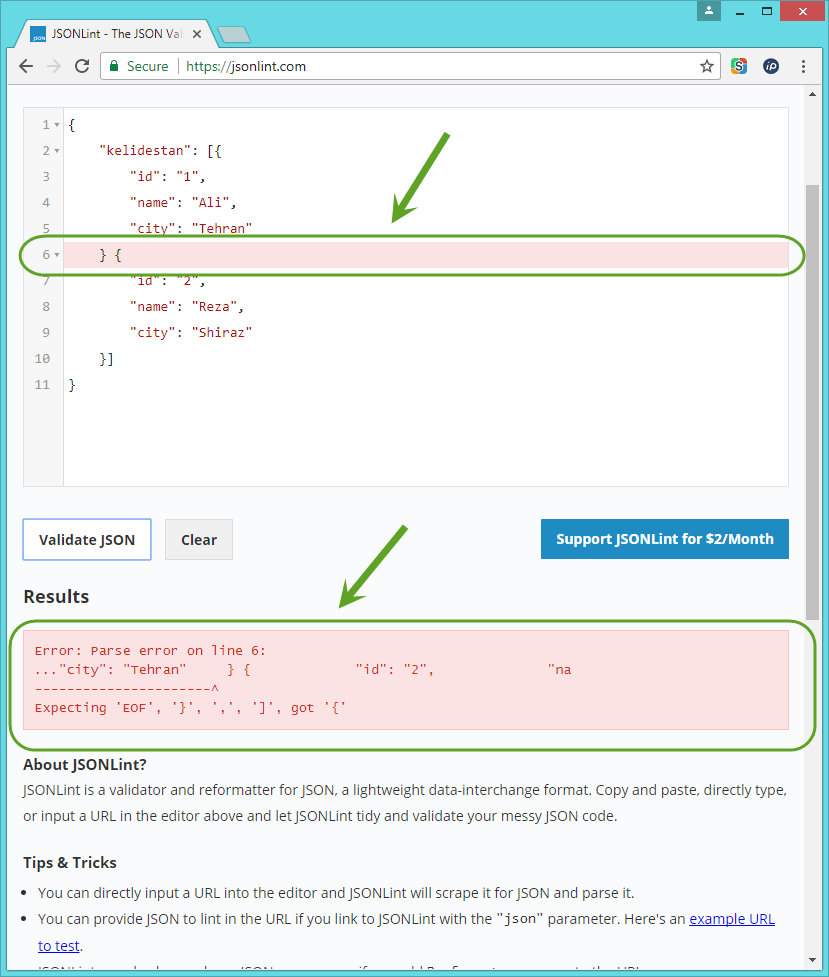This screenshot has width=829, height=977.
Task: Select the JSONLint - The JSON Validator tab
Action: coord(116,34)
